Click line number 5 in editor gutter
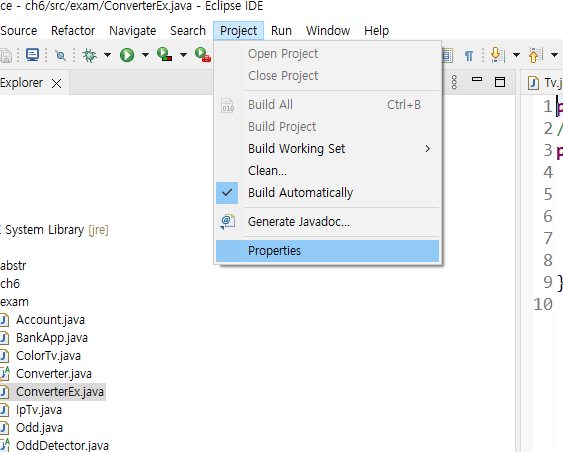Screen dimensions: 563x452 click(x=548, y=194)
